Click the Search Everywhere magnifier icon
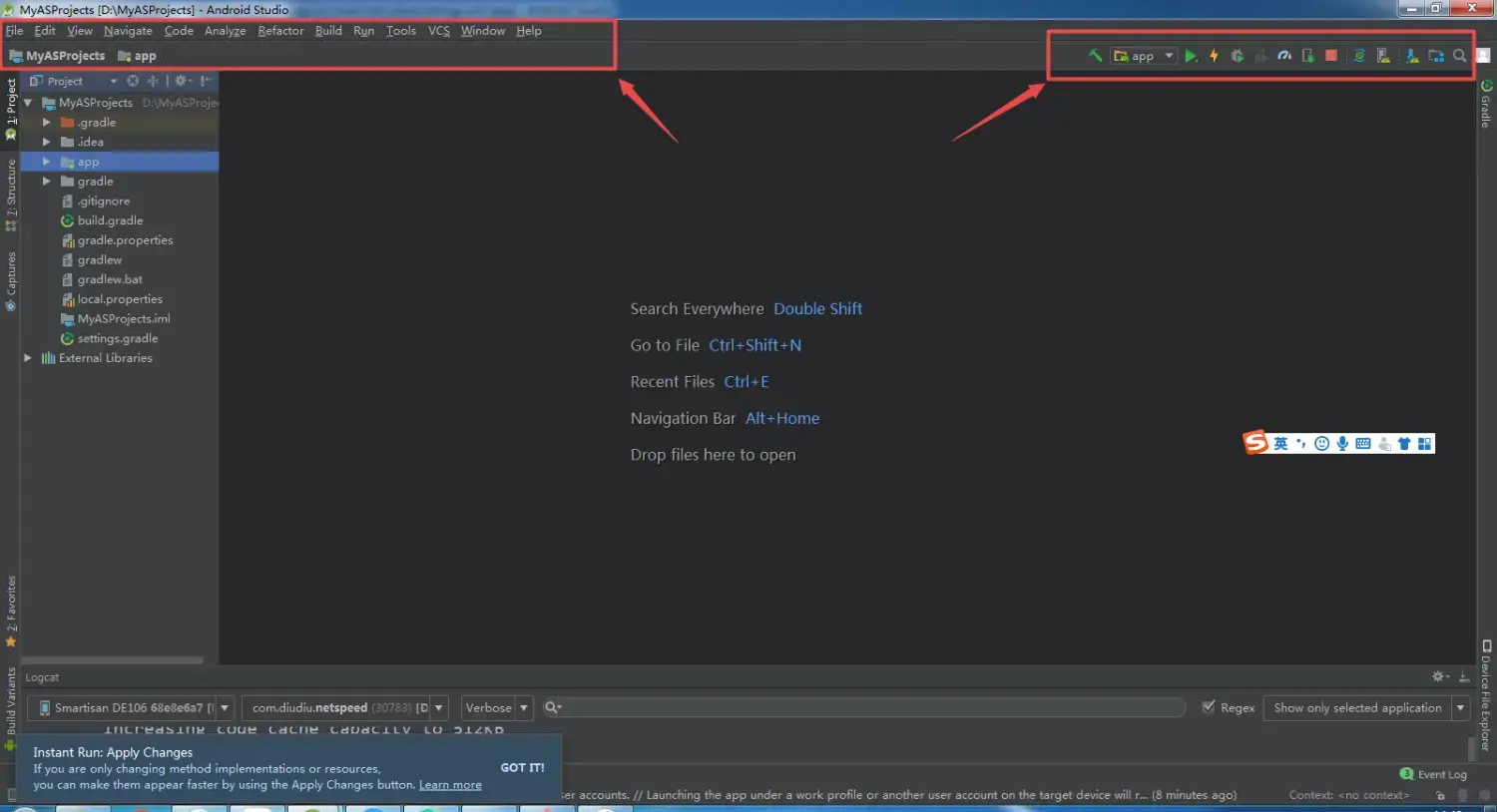 1459,55
